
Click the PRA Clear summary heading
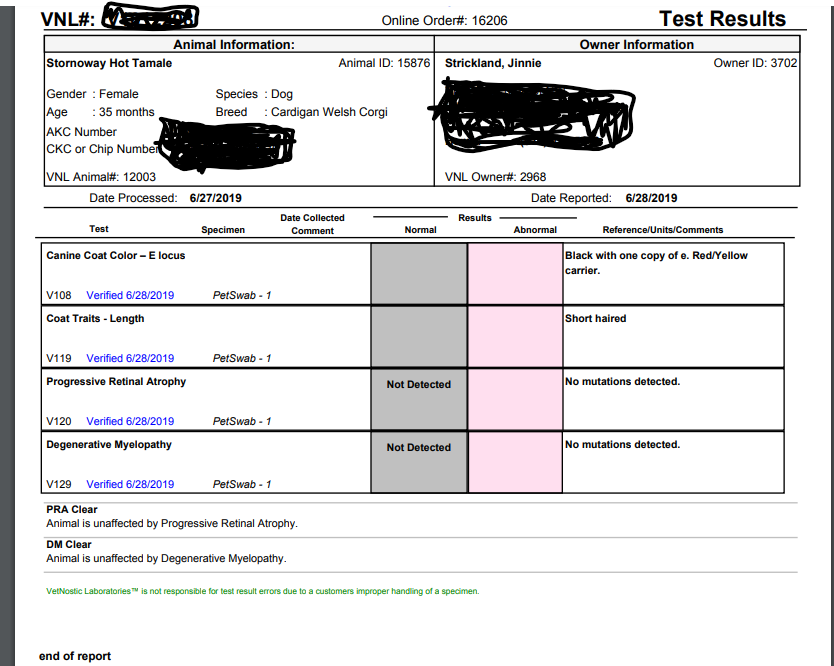(x=72, y=509)
